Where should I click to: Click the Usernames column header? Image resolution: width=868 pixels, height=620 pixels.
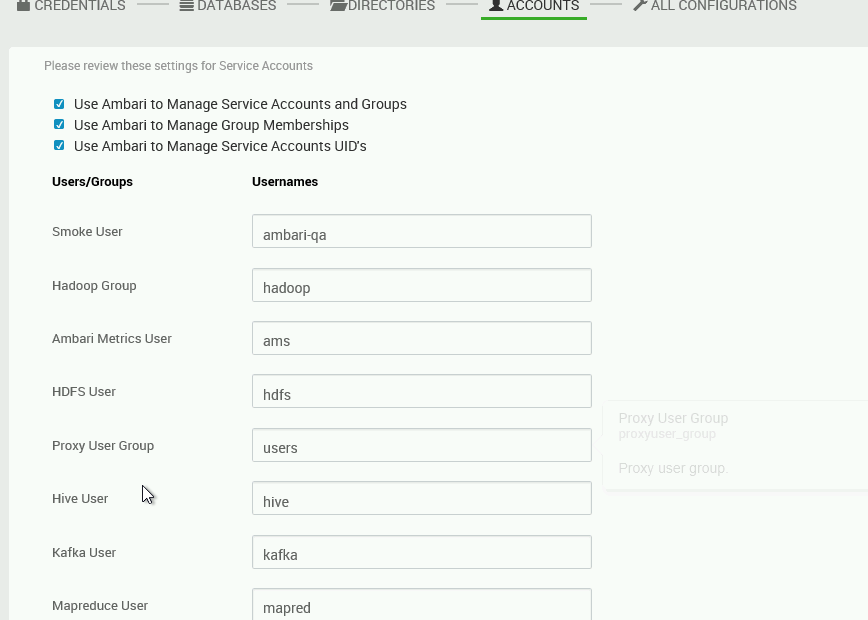click(x=285, y=182)
